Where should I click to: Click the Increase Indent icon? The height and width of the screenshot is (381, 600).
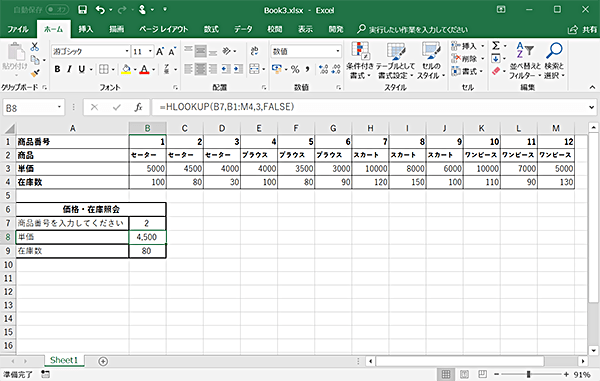(x=238, y=69)
